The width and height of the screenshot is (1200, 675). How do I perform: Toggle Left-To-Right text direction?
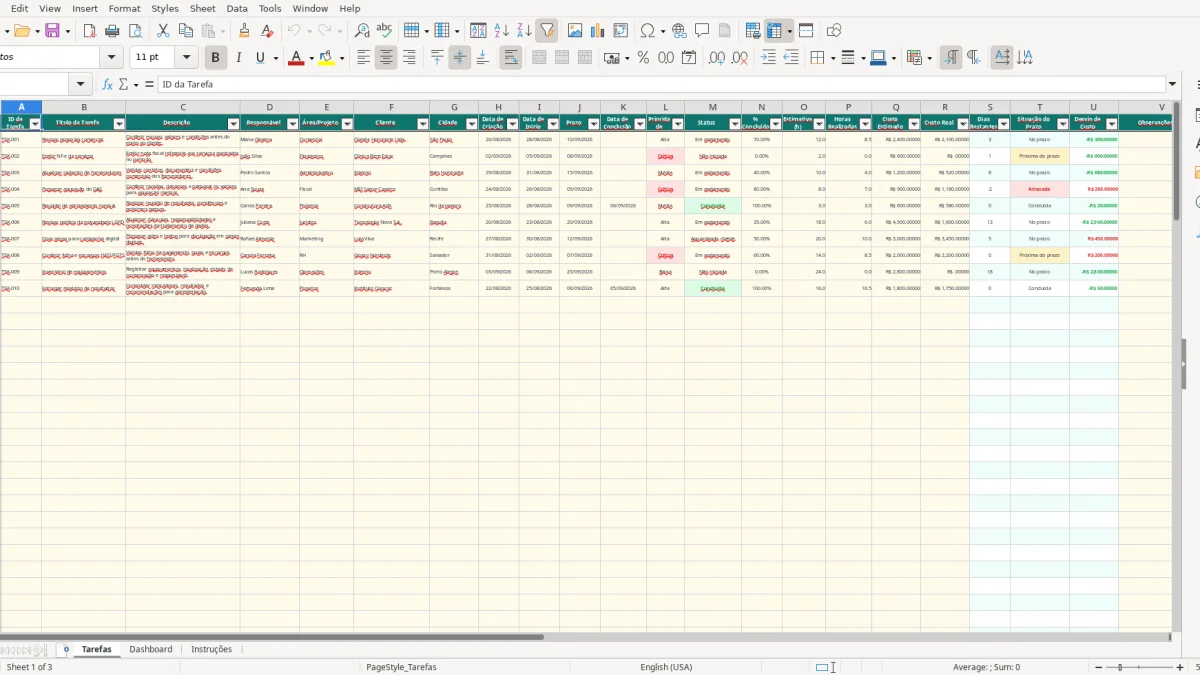951,58
